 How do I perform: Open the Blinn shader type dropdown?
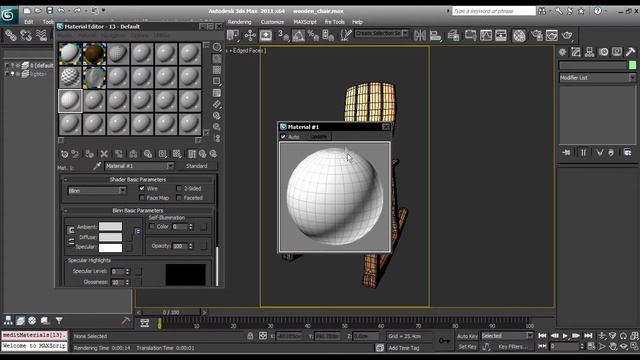pos(97,191)
